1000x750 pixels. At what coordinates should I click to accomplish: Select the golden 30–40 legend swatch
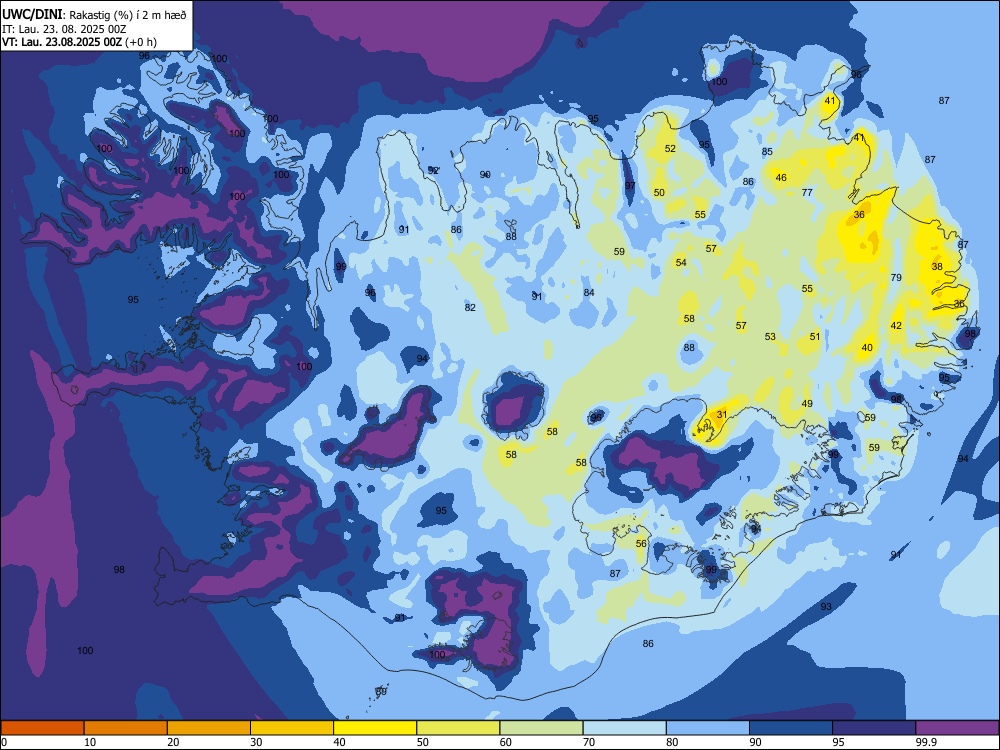292,728
